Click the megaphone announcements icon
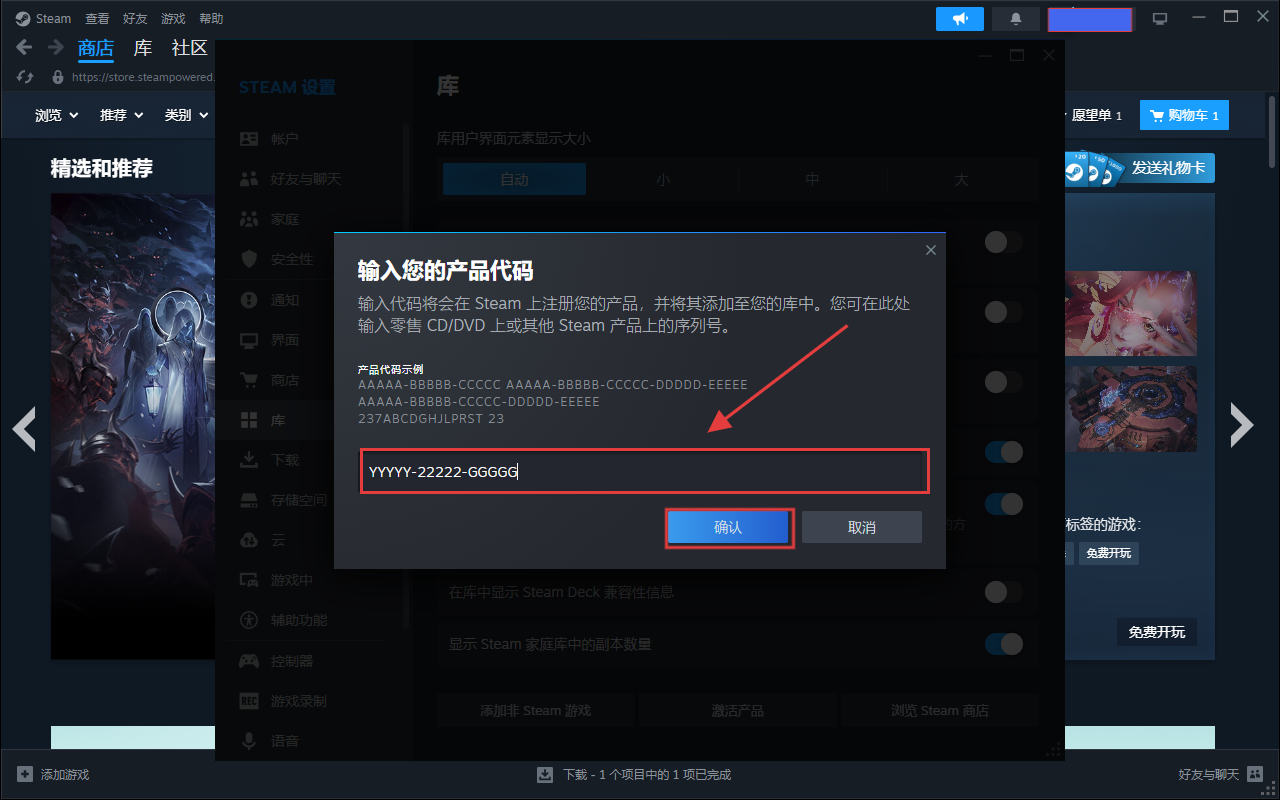This screenshot has height=800, width=1280. click(x=960, y=19)
